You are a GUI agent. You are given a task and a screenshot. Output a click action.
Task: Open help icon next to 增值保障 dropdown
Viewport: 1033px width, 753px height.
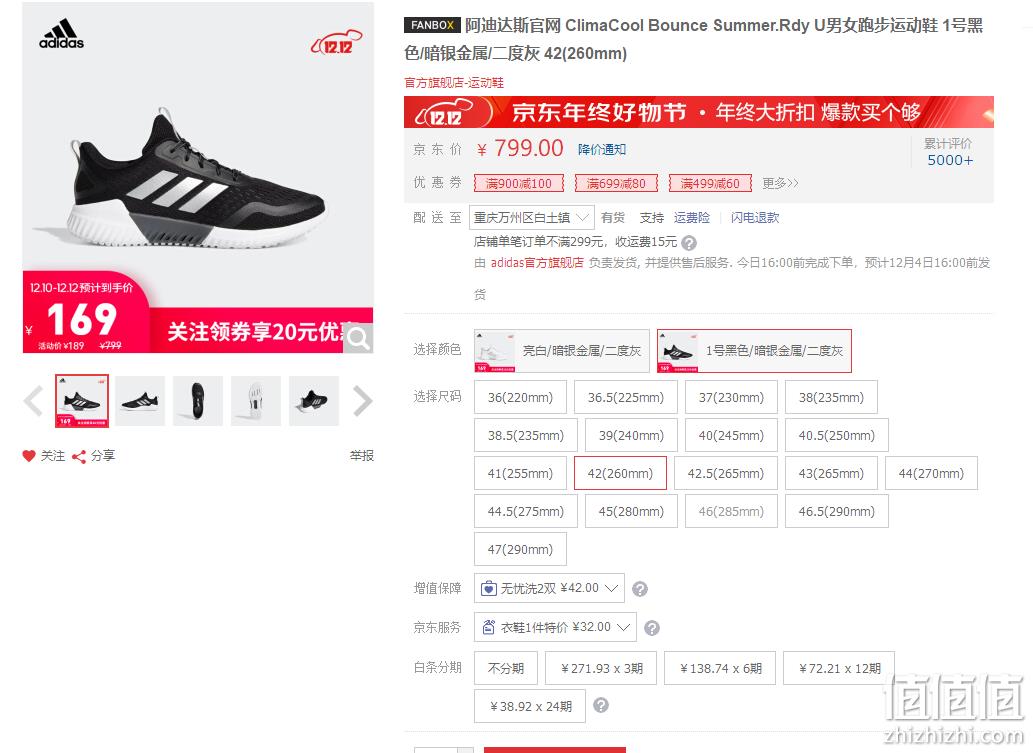640,589
